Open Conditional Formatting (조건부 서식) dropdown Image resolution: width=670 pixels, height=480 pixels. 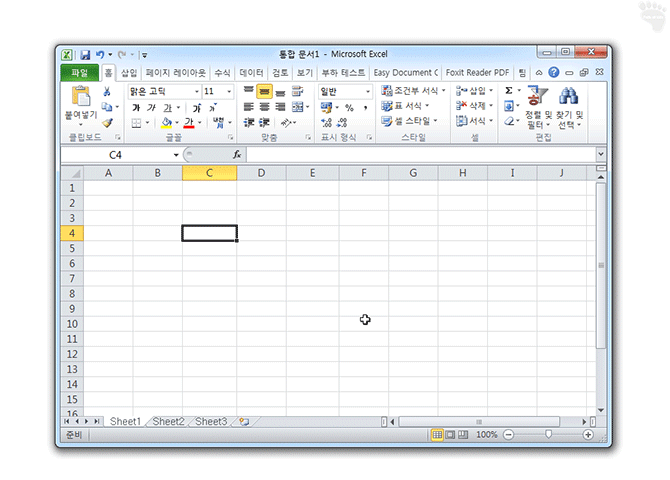point(413,91)
